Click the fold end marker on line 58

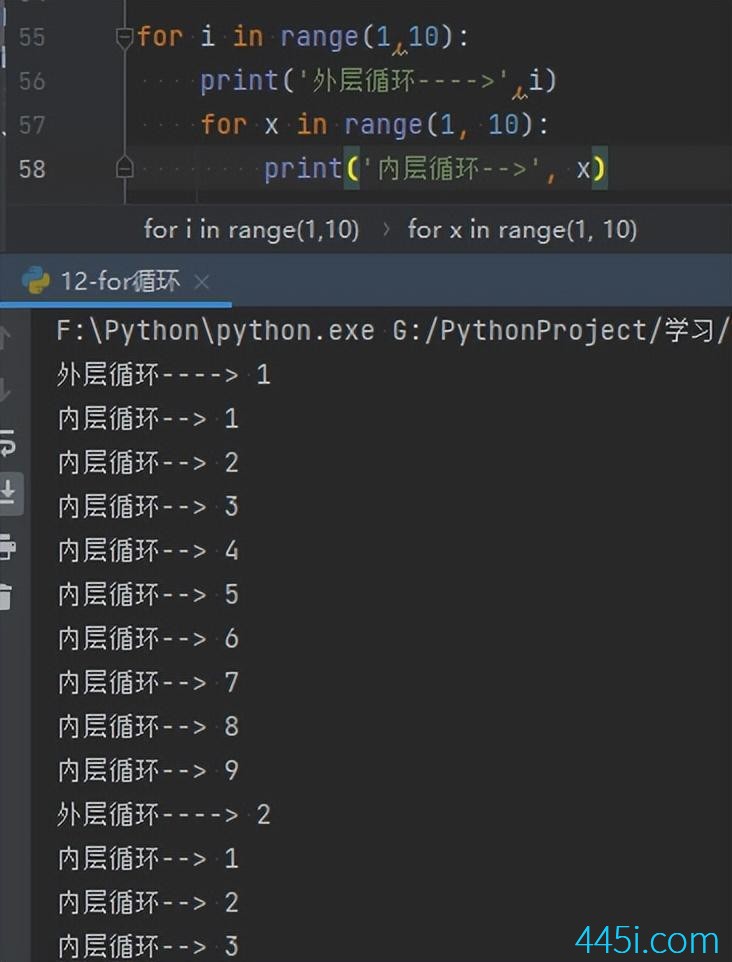tap(125, 167)
